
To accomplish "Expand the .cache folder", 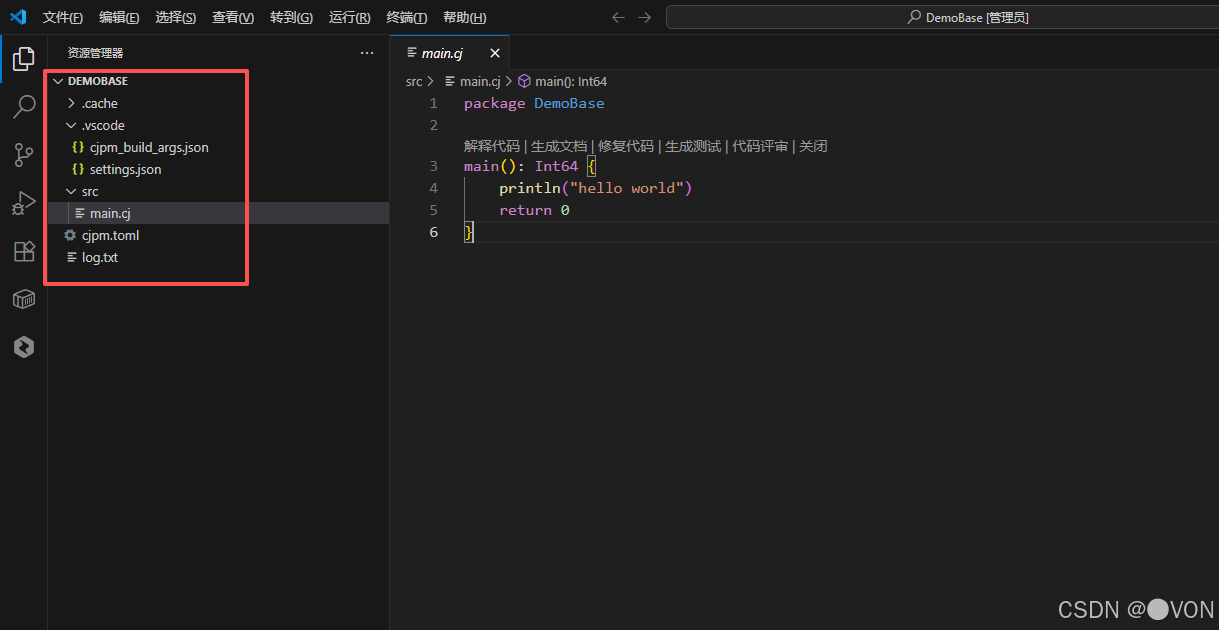I will [71, 103].
